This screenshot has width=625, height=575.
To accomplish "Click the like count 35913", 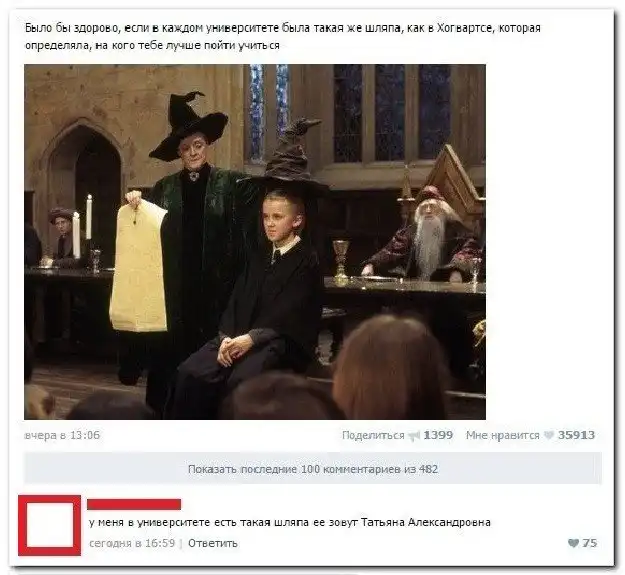I will coord(576,435).
